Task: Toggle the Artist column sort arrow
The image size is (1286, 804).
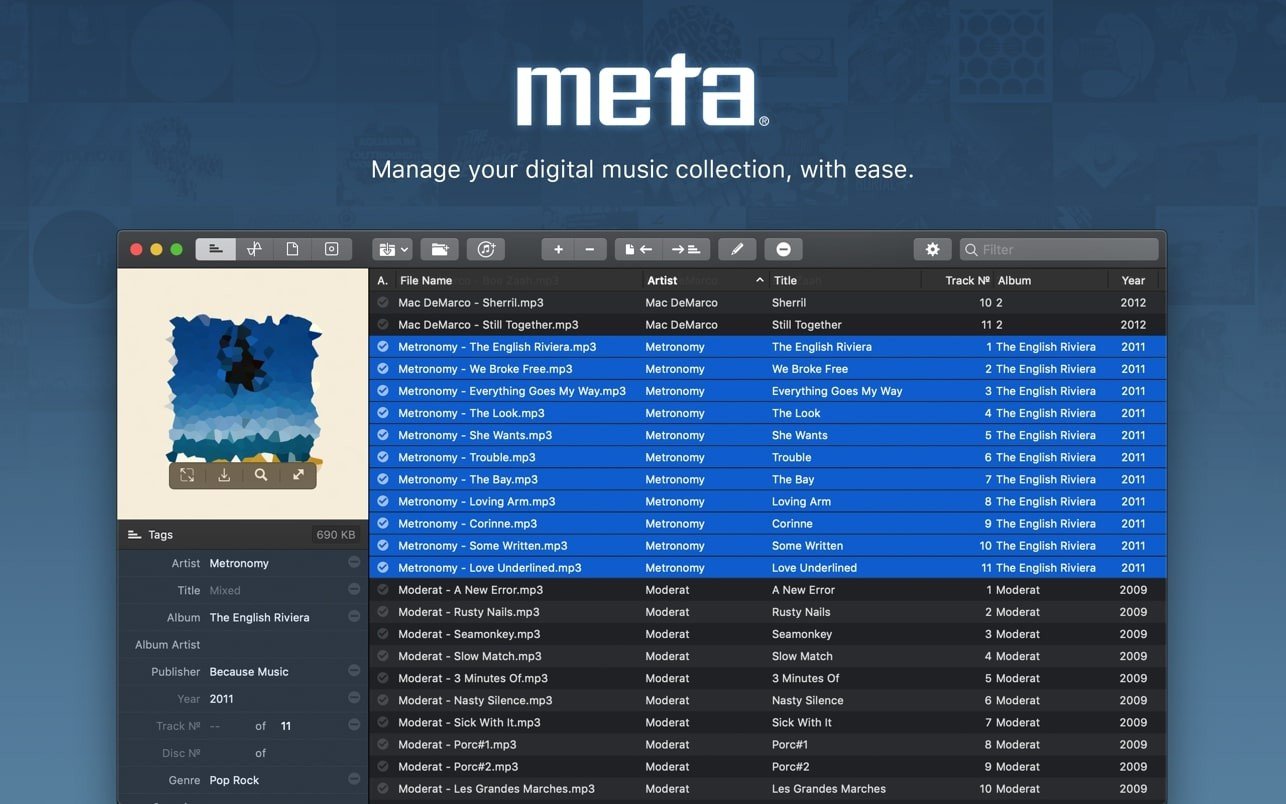Action: [x=759, y=281]
